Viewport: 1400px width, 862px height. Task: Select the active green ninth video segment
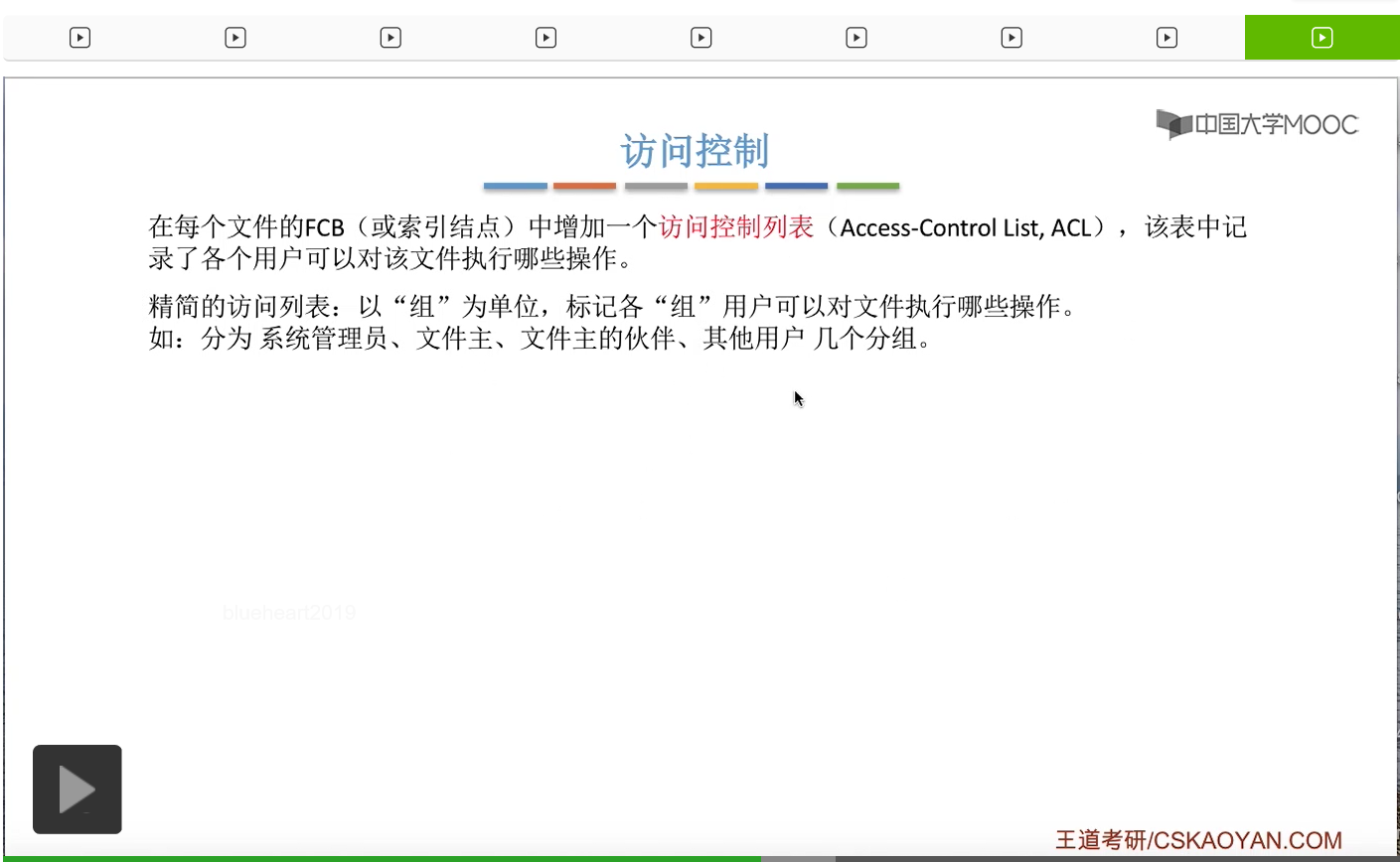[1322, 38]
